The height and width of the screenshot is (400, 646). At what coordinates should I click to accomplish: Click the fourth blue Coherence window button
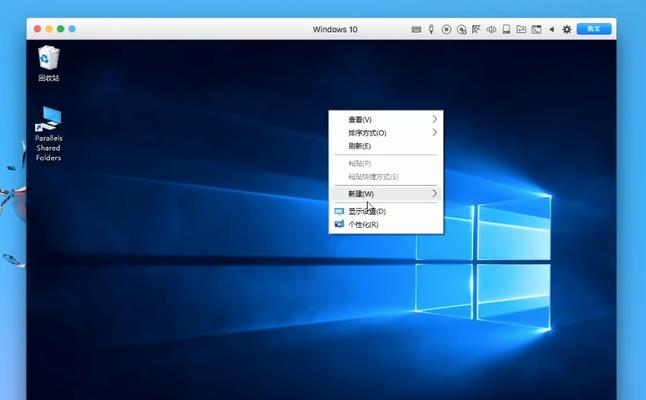[x=72, y=29]
